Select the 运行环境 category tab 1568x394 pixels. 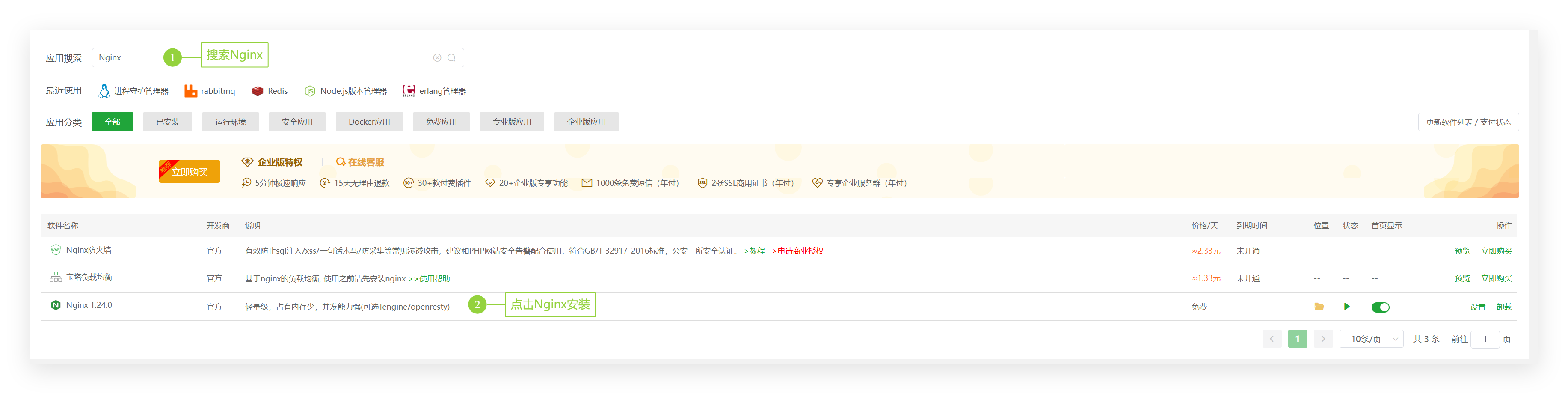pyautogui.click(x=230, y=122)
